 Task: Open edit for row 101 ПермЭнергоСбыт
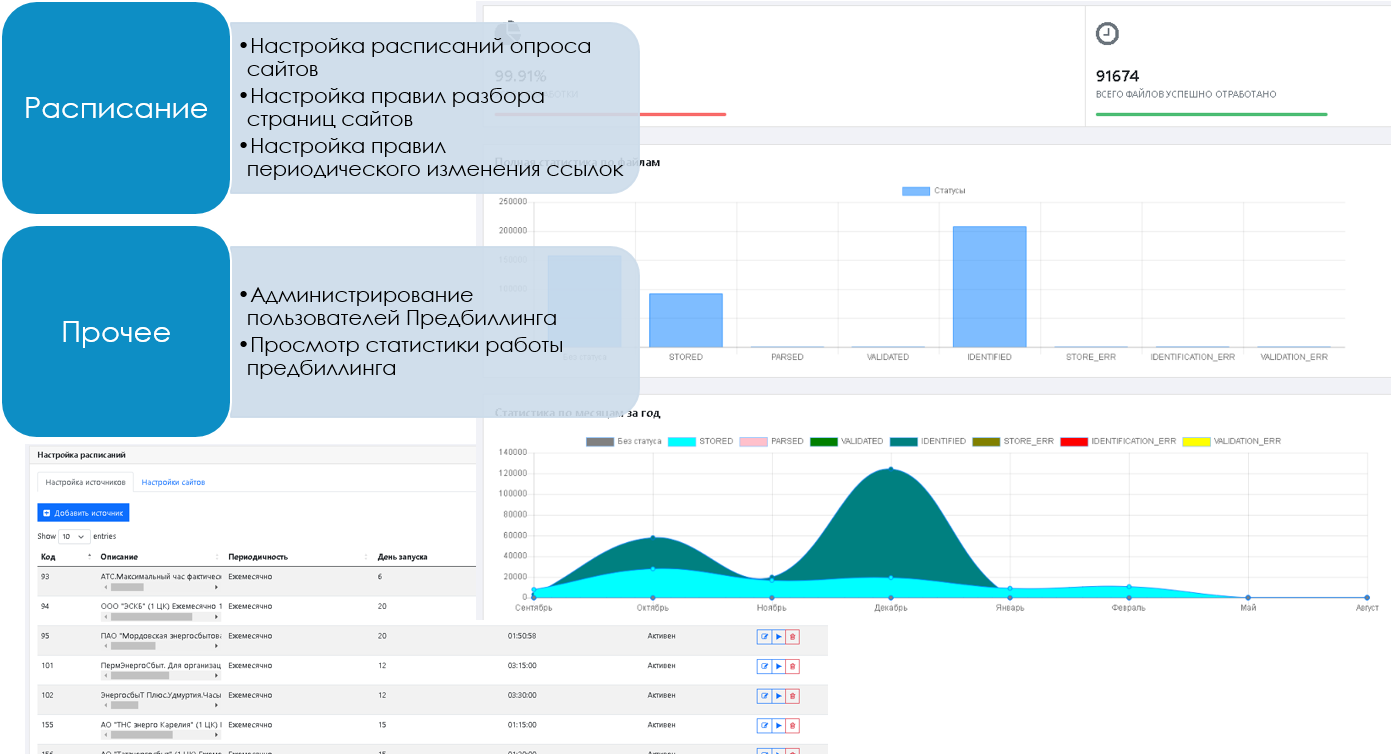[x=764, y=666]
